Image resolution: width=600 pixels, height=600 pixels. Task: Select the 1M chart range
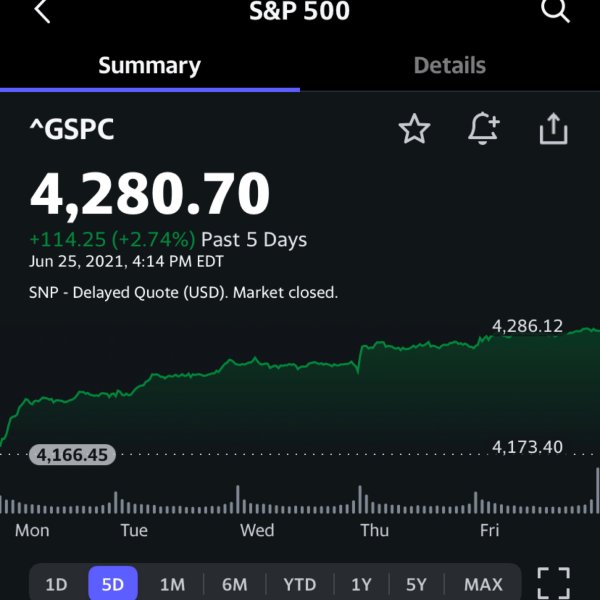172,584
